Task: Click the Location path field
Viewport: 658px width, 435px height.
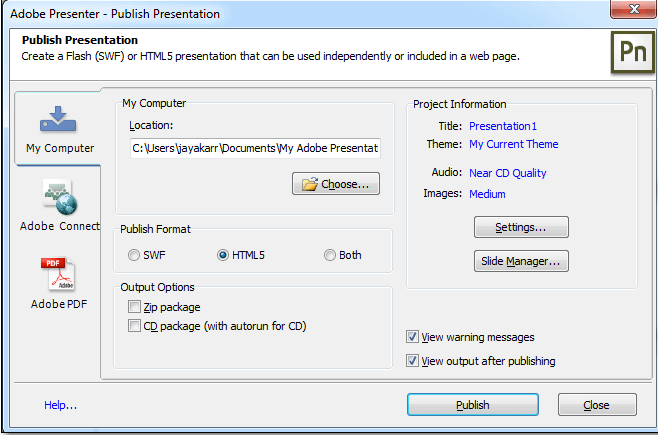Action: pos(255,148)
